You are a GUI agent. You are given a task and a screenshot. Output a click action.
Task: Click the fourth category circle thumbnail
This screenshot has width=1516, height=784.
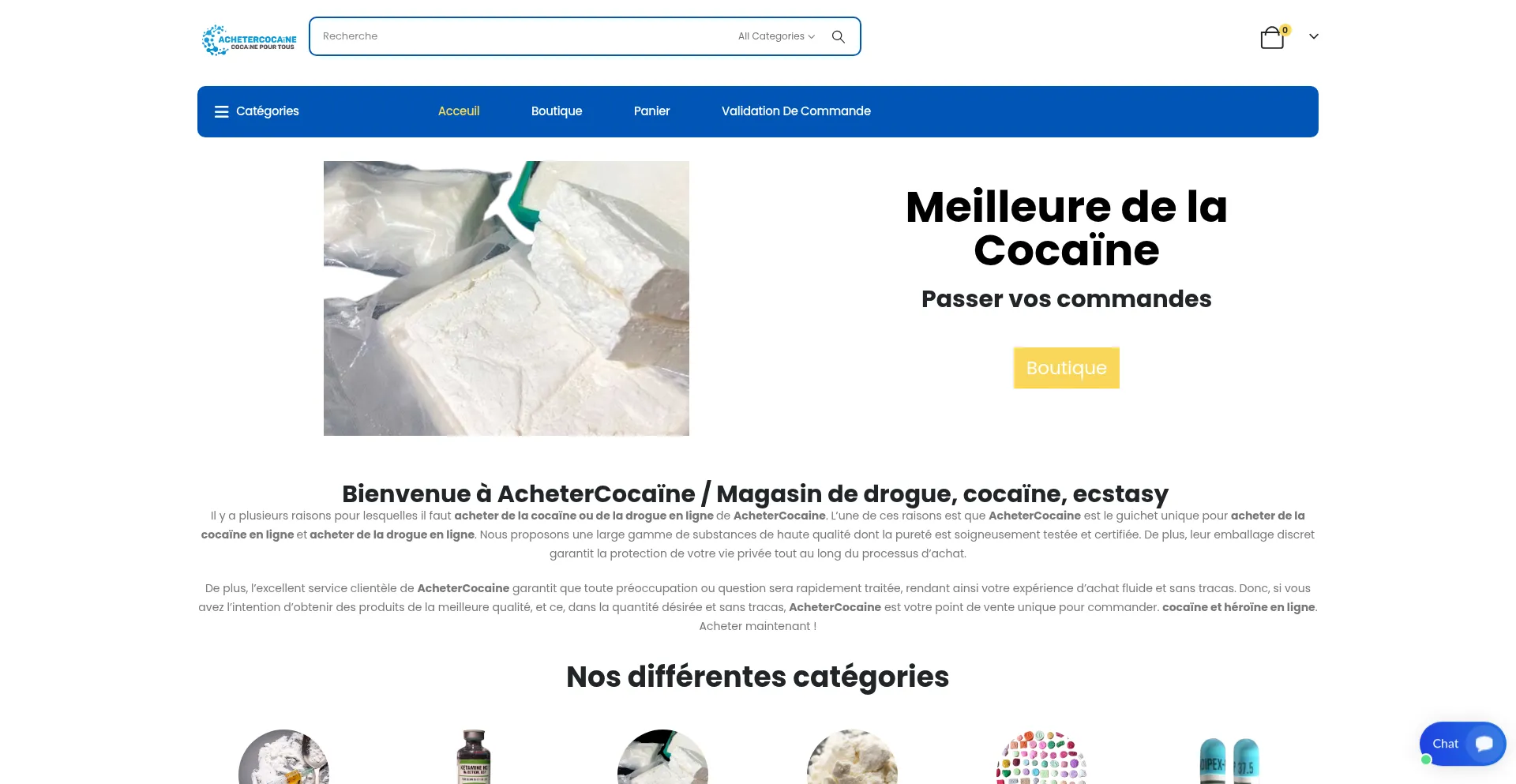(852, 757)
